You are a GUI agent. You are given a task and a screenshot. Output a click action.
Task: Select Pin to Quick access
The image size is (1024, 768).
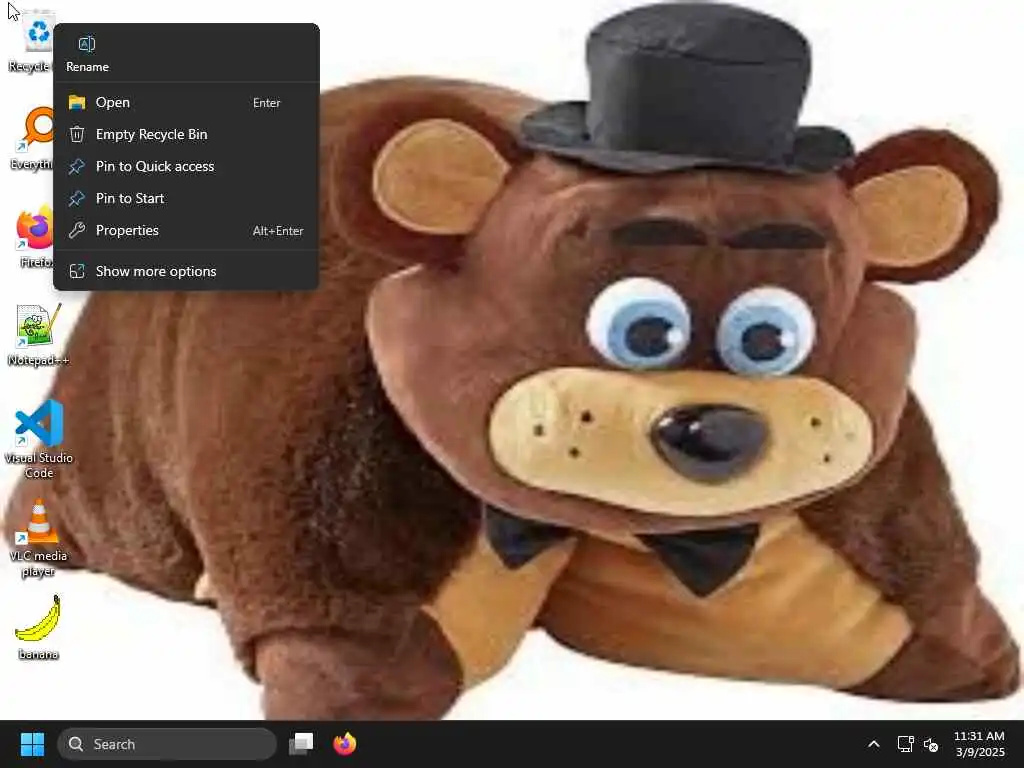pos(186,167)
